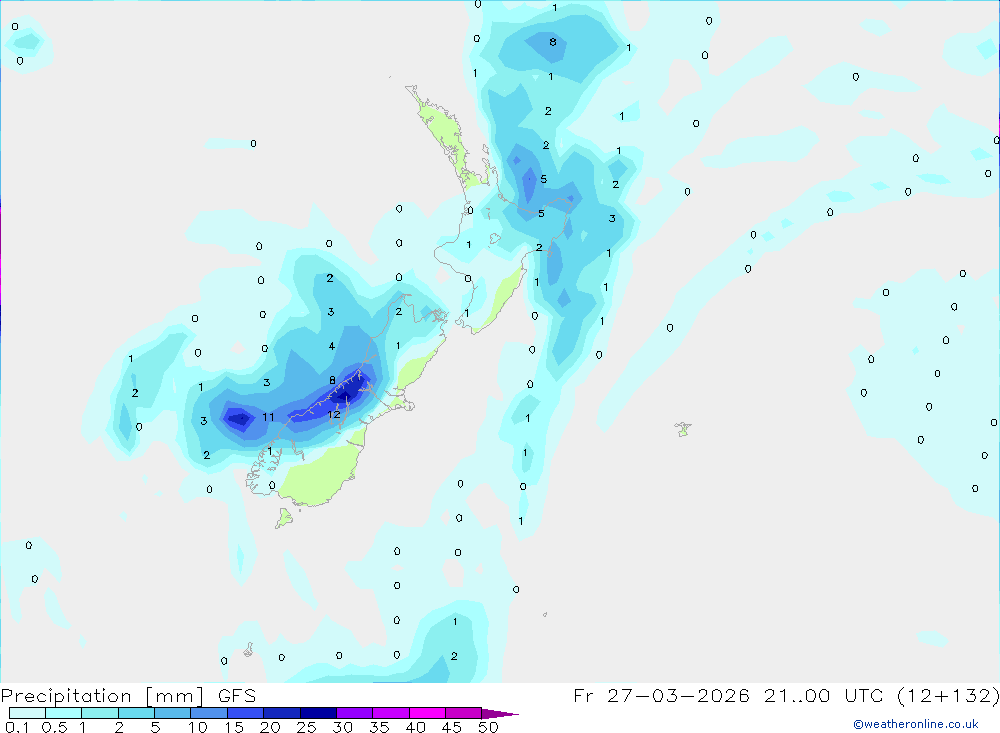Image resolution: width=1000 pixels, height=733 pixels.
Task: Click the '50' legend label
Action: [488, 727]
